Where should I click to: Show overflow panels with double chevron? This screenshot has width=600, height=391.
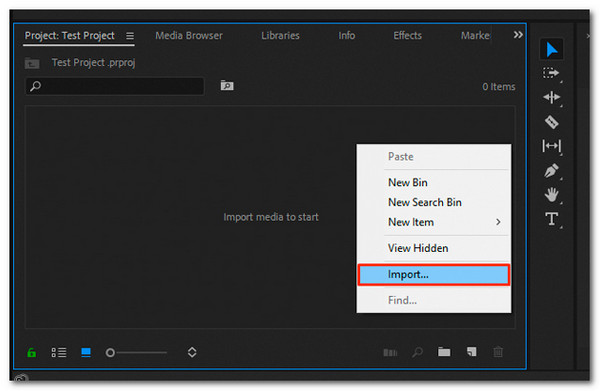518,35
